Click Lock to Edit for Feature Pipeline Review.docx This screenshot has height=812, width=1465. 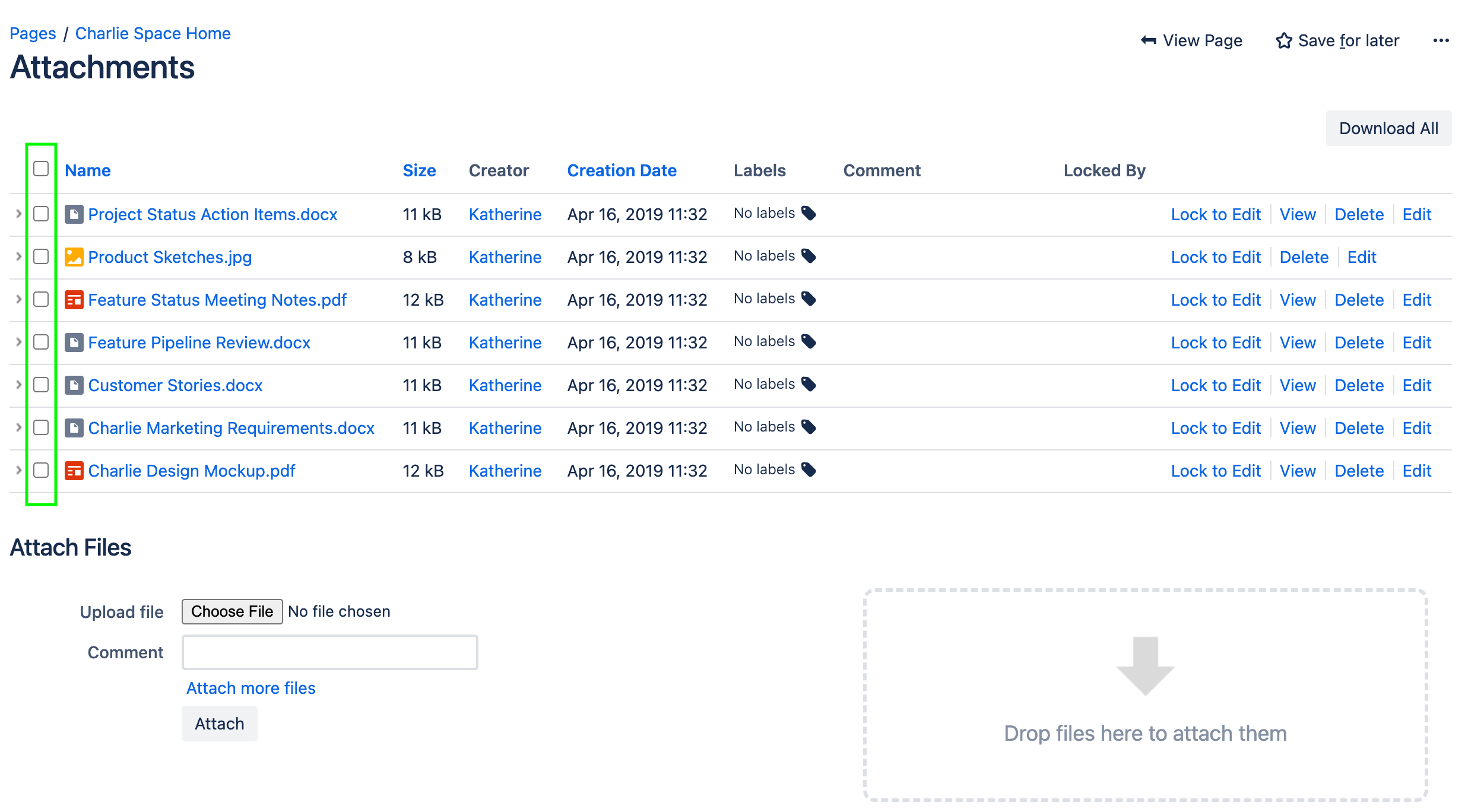click(1215, 342)
